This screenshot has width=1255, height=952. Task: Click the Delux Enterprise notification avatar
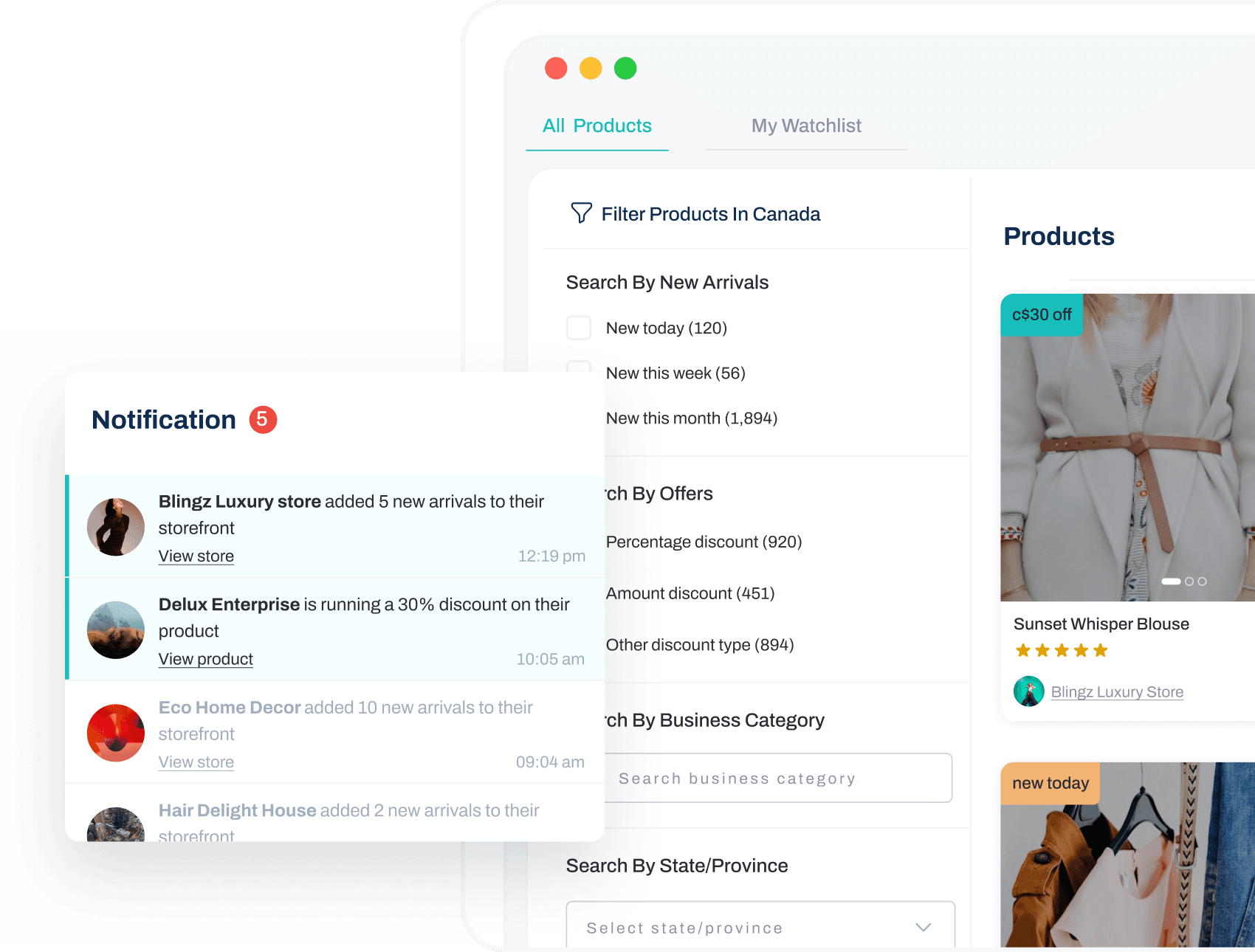click(x=116, y=630)
